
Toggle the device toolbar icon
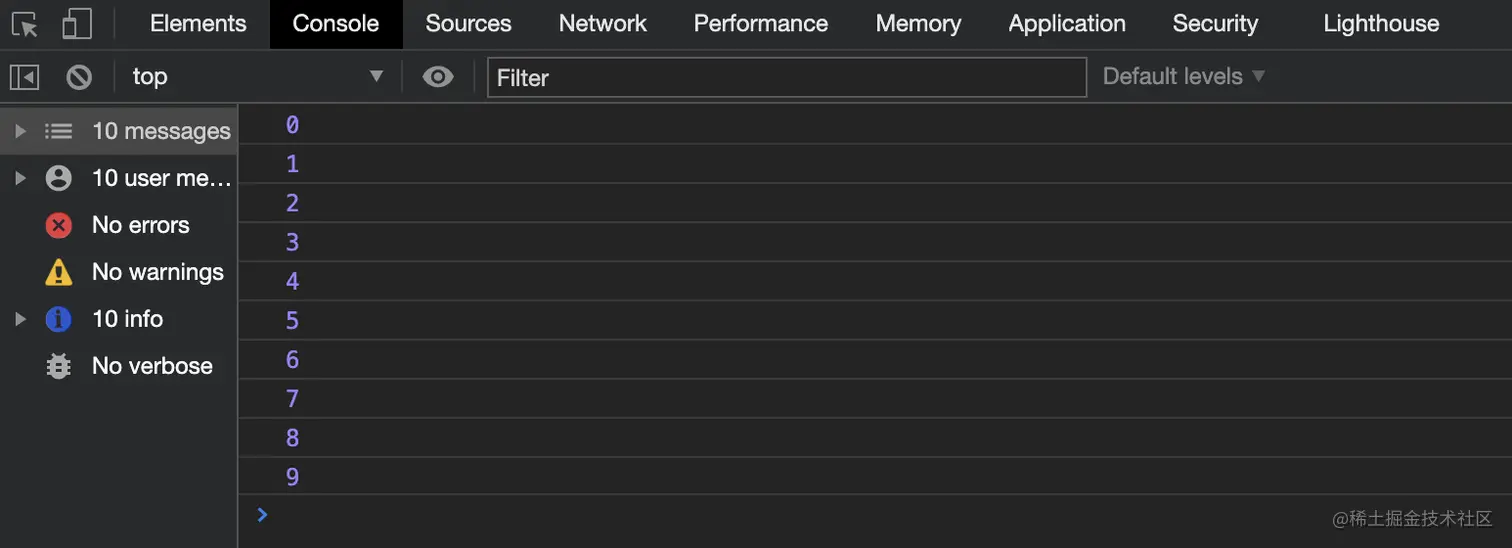[x=77, y=24]
